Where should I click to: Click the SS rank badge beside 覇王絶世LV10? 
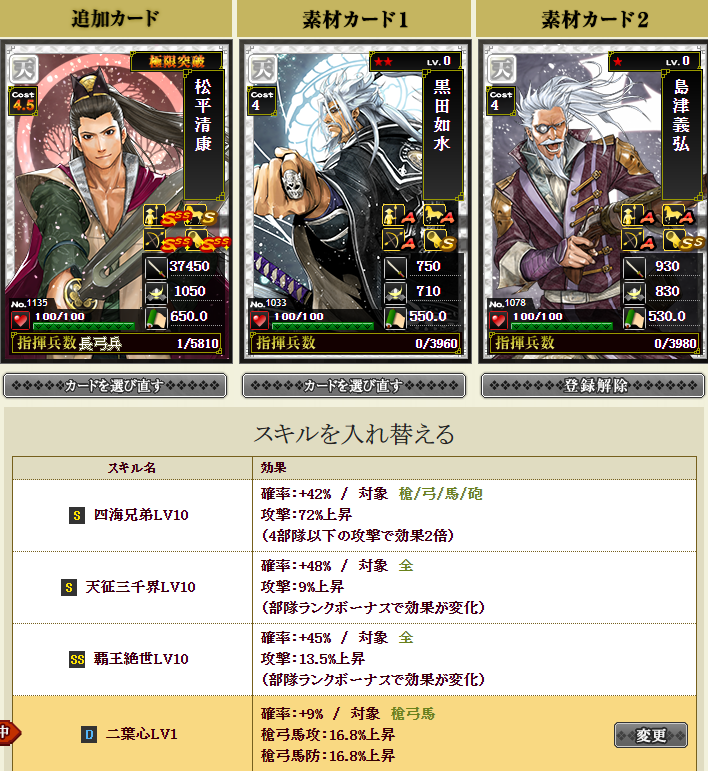[77, 659]
